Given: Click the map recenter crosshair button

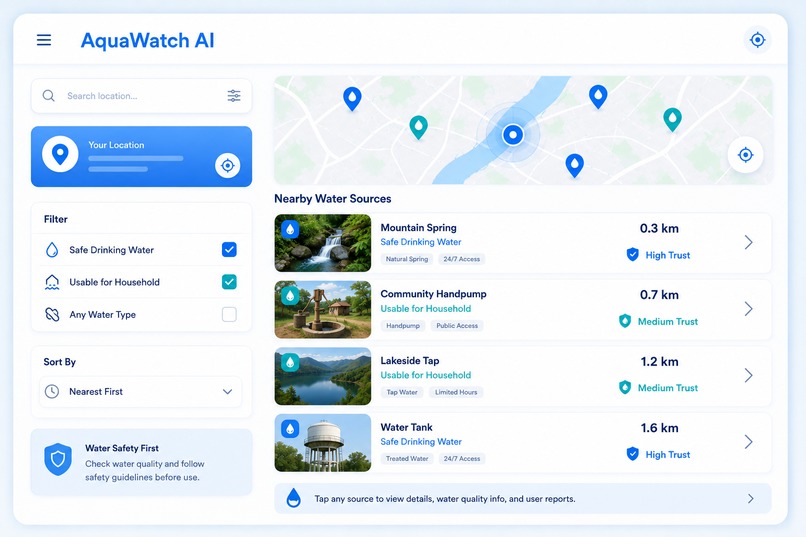Looking at the screenshot, I should [745, 155].
